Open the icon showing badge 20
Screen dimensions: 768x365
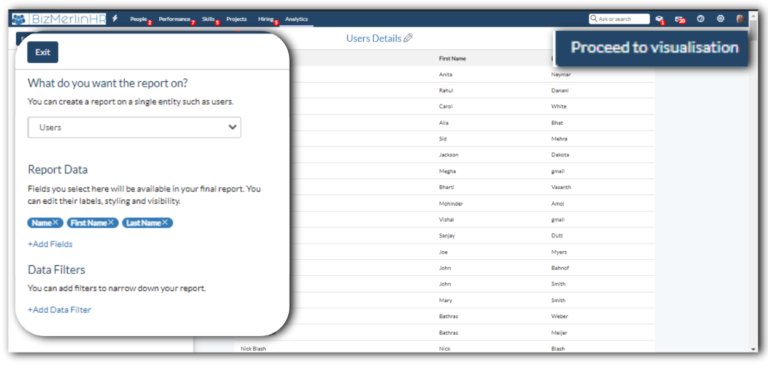click(680, 20)
